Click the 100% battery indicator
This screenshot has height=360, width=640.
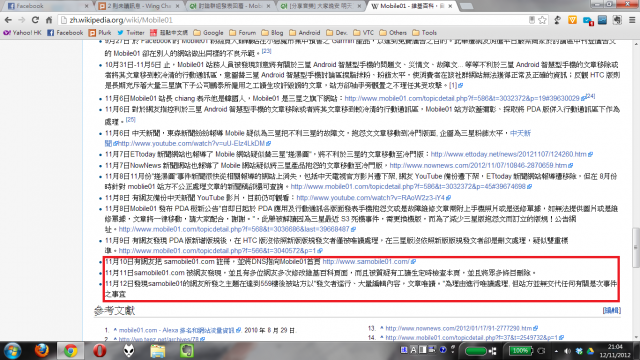click(520, 351)
